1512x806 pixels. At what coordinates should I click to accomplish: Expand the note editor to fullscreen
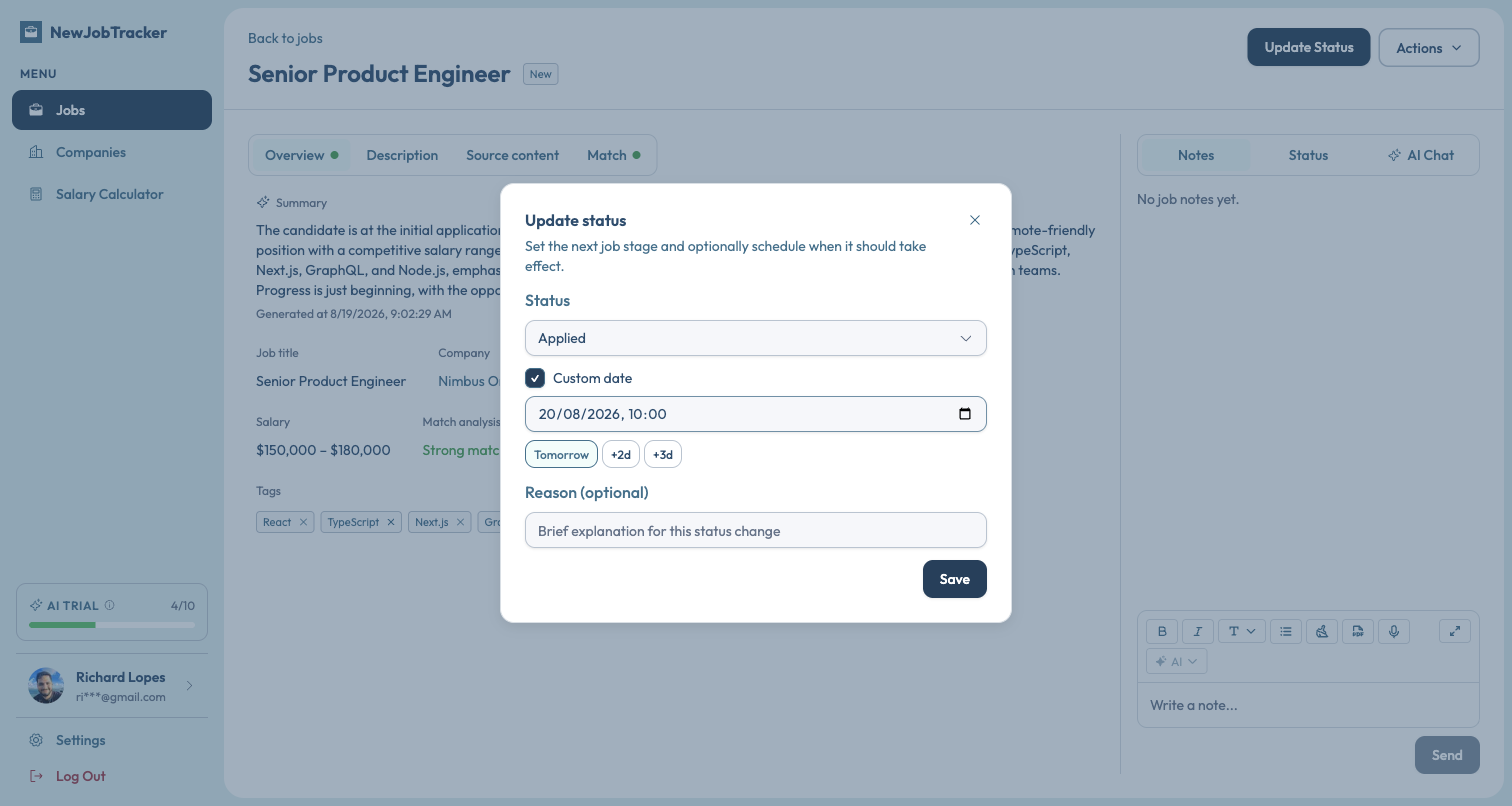tap(1455, 631)
